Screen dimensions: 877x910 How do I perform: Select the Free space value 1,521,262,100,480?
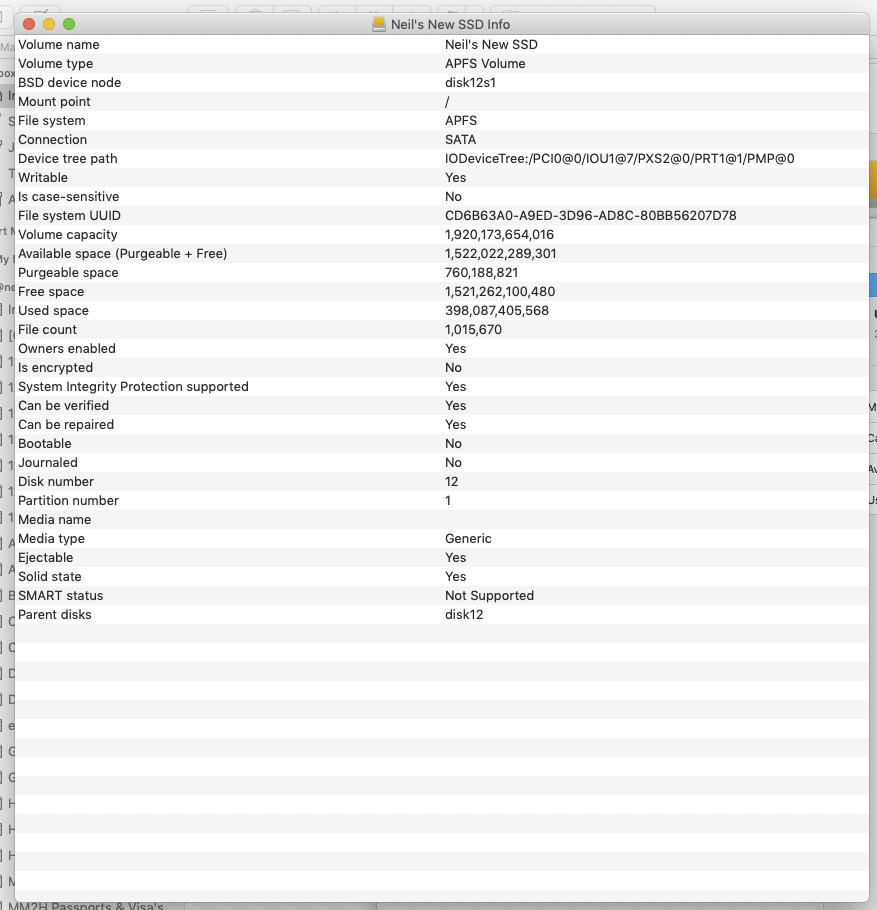pyautogui.click(x=500, y=292)
